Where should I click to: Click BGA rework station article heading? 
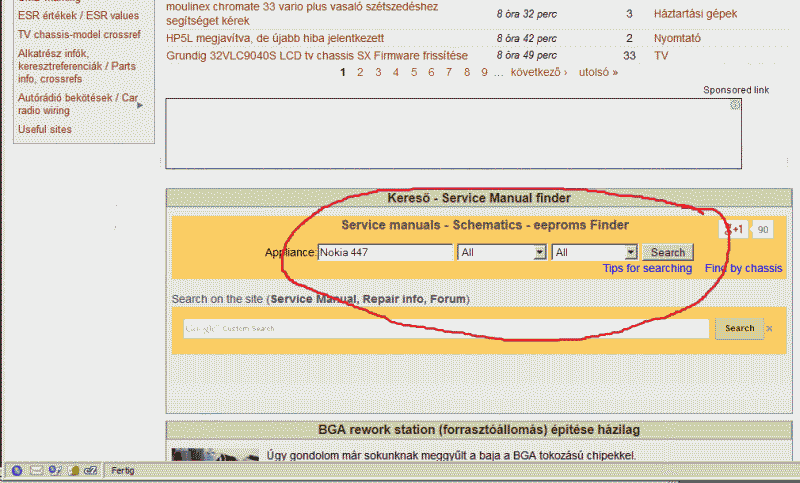(479, 430)
